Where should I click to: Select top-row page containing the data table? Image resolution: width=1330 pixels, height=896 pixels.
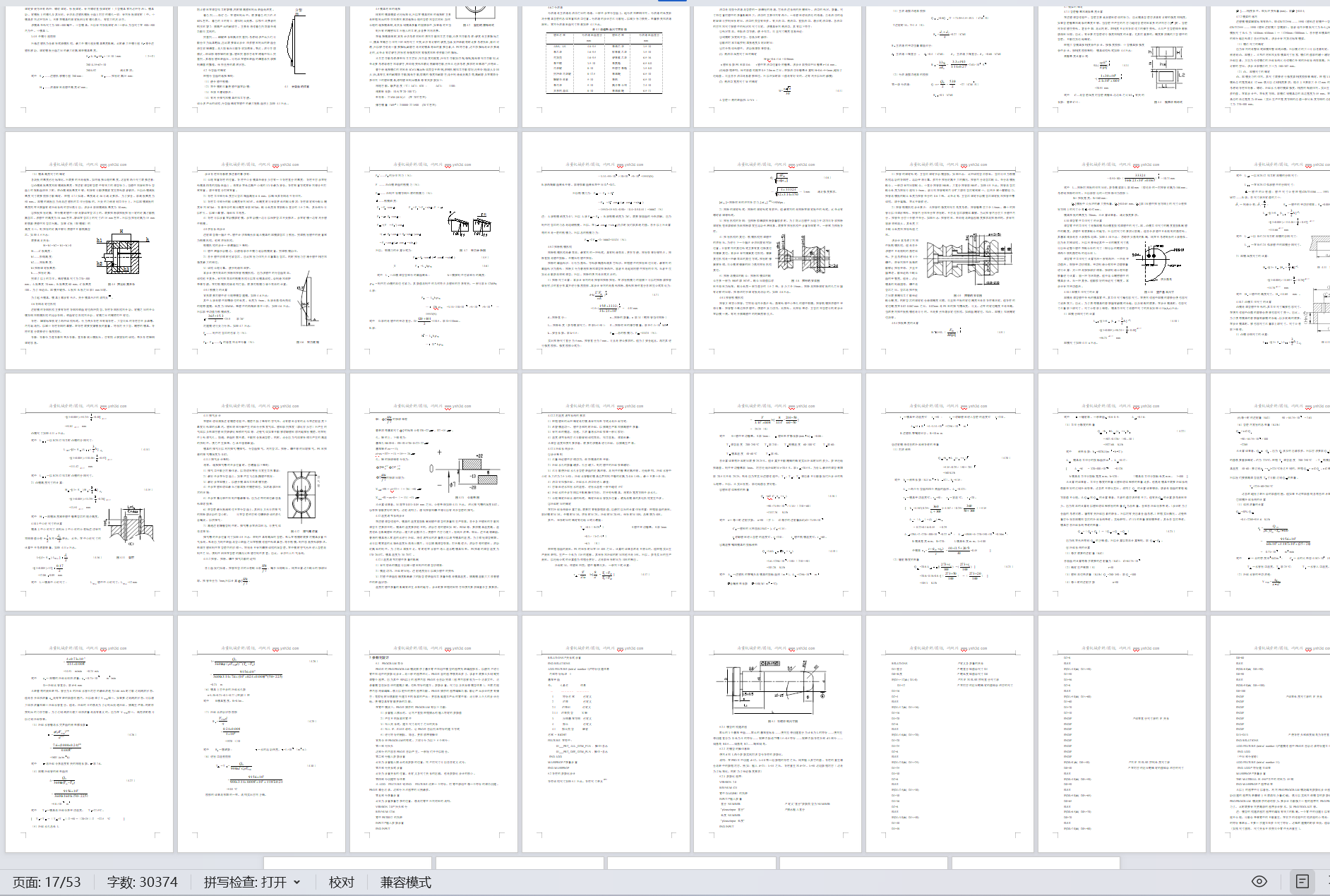[606, 67]
